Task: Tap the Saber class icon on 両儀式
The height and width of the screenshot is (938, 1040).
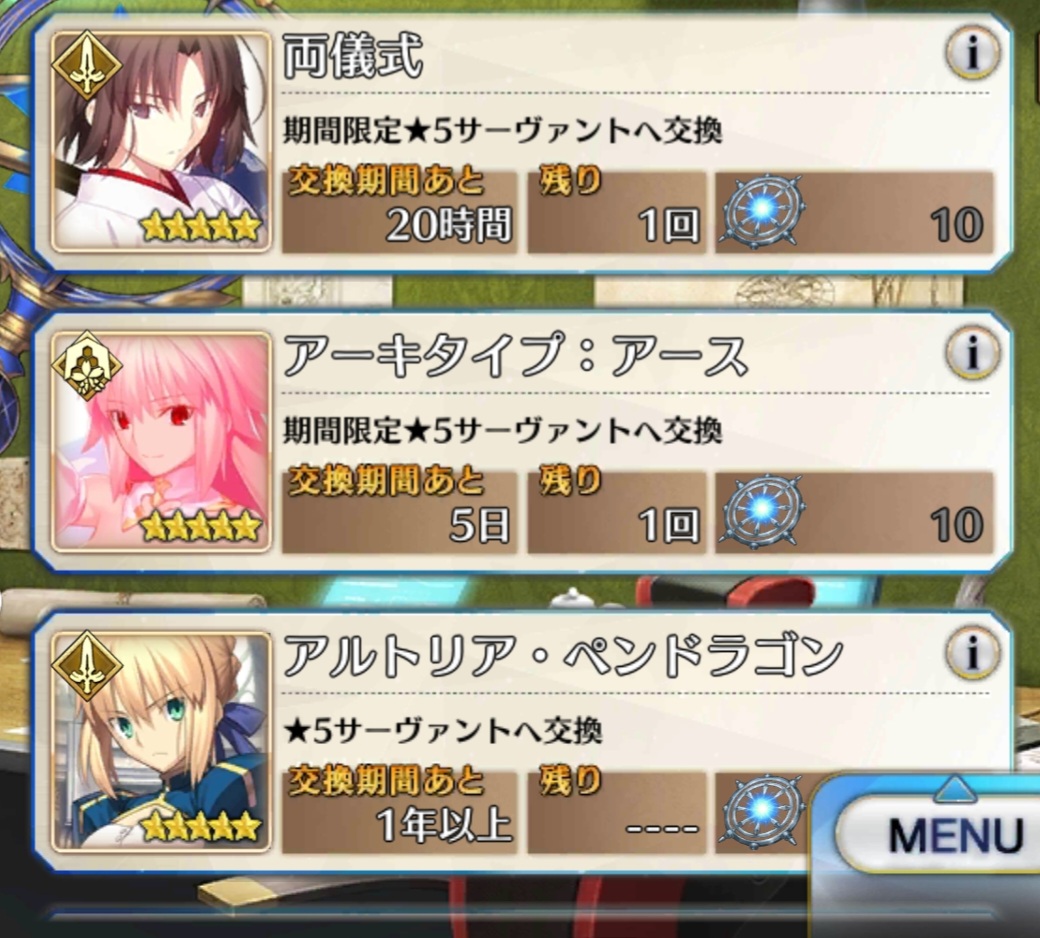Action: coord(87,65)
